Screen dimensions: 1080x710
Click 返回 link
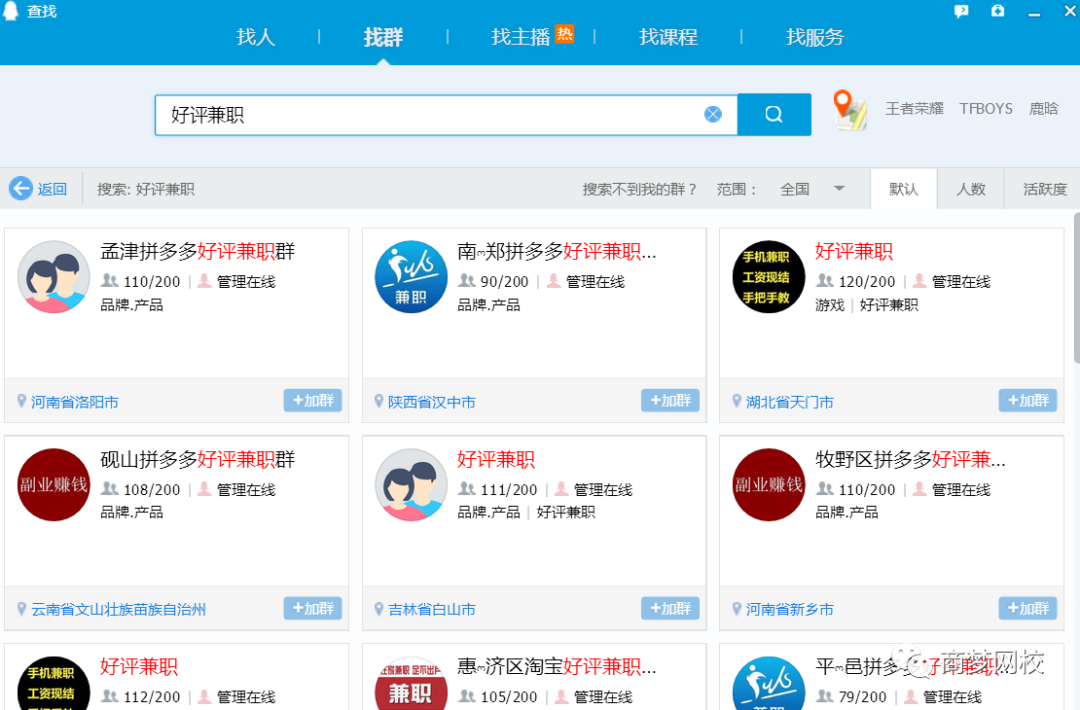pos(52,189)
